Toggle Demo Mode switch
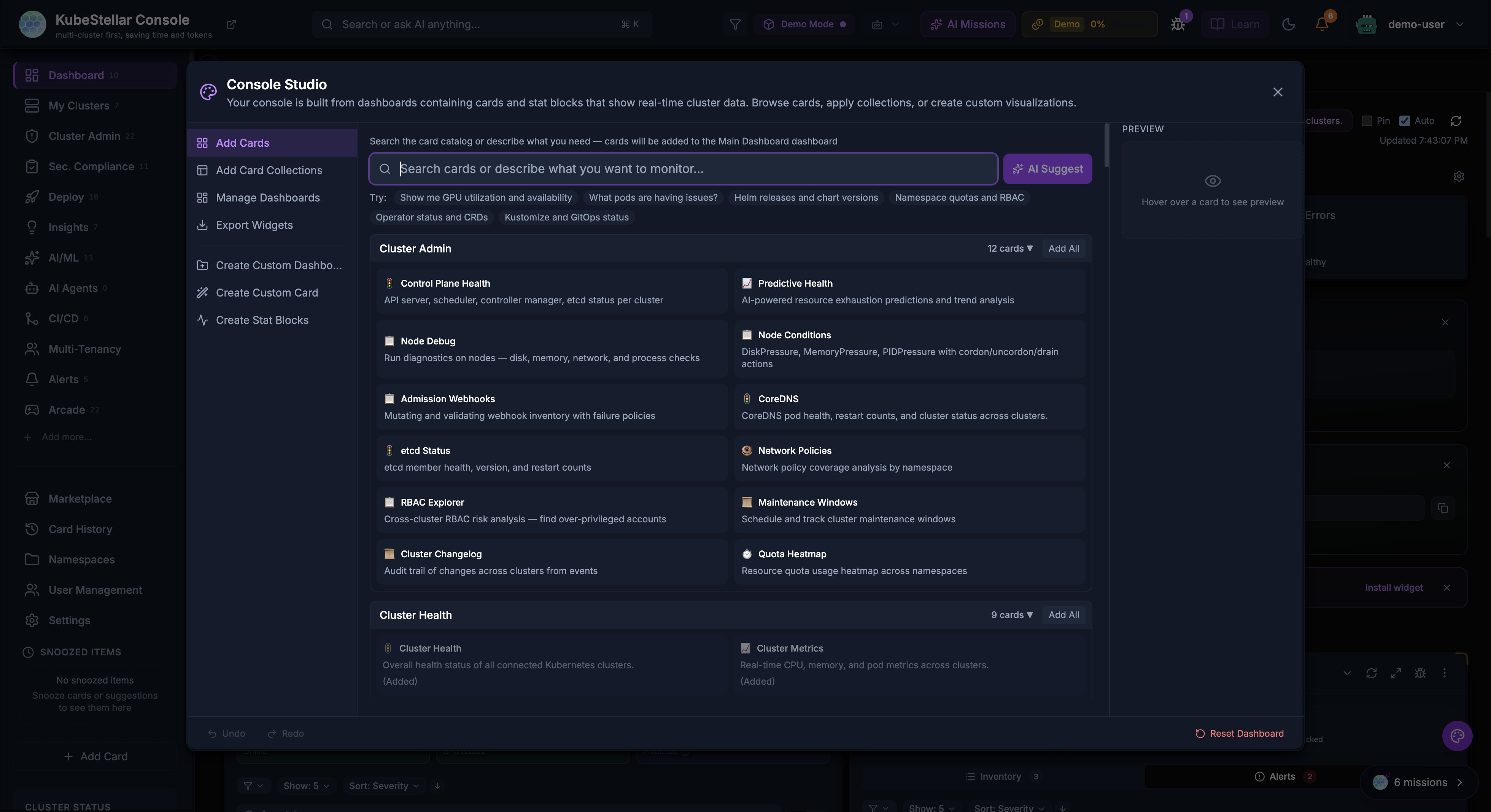The width and height of the screenshot is (1491, 812). pyautogui.click(x=805, y=24)
